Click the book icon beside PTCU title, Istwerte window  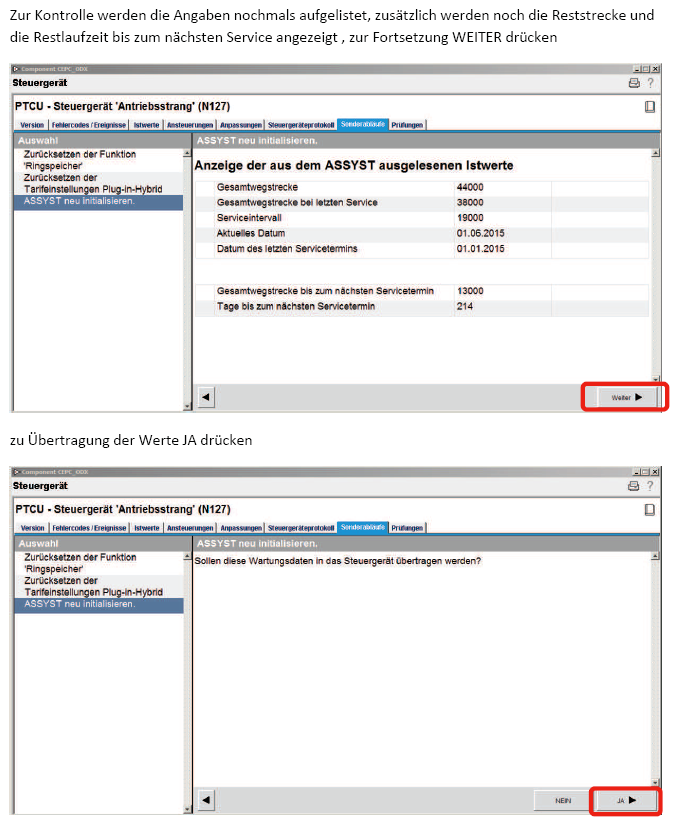click(x=650, y=106)
